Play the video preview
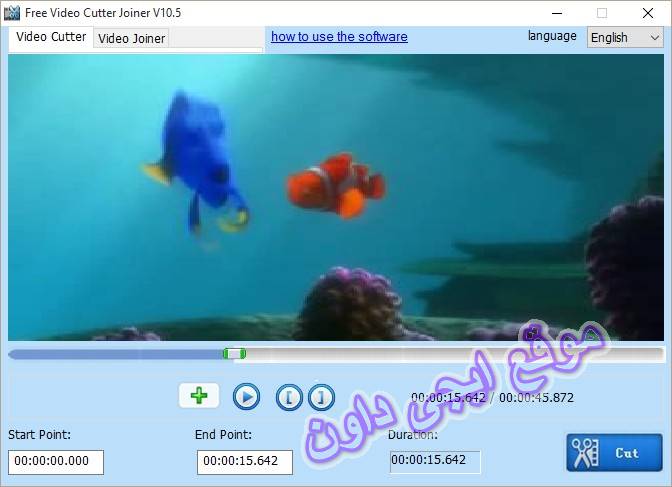 246,397
